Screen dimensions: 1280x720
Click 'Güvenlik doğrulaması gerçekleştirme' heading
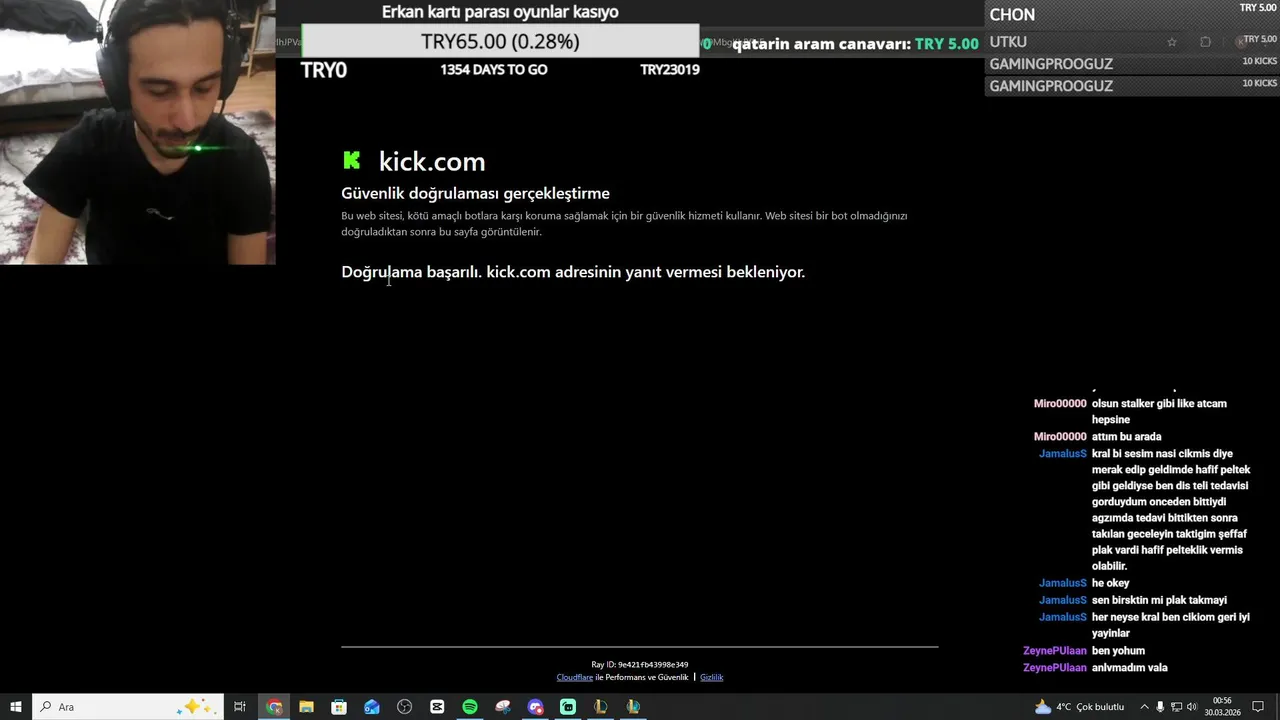475,193
